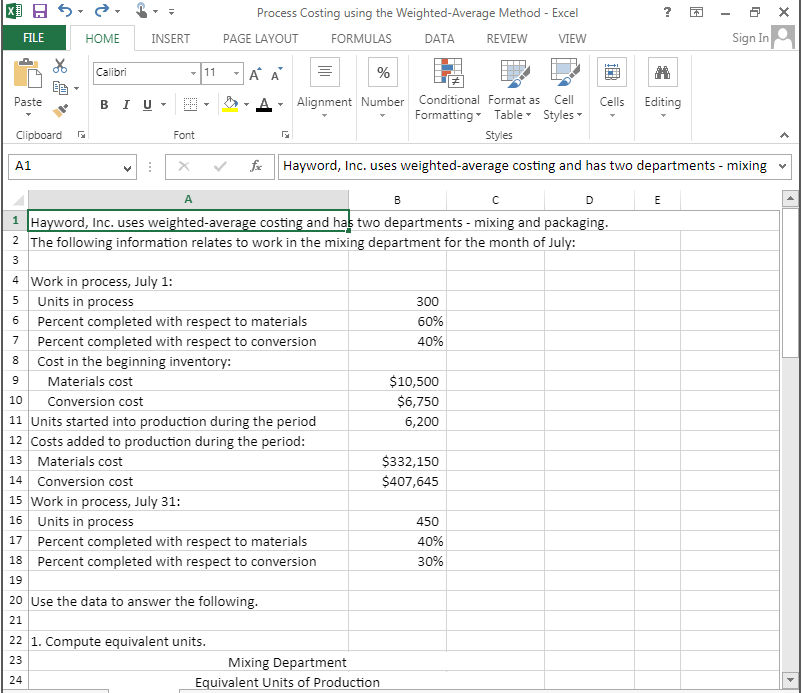Toggle underline formatting
The height and width of the screenshot is (693, 802).
(x=145, y=104)
